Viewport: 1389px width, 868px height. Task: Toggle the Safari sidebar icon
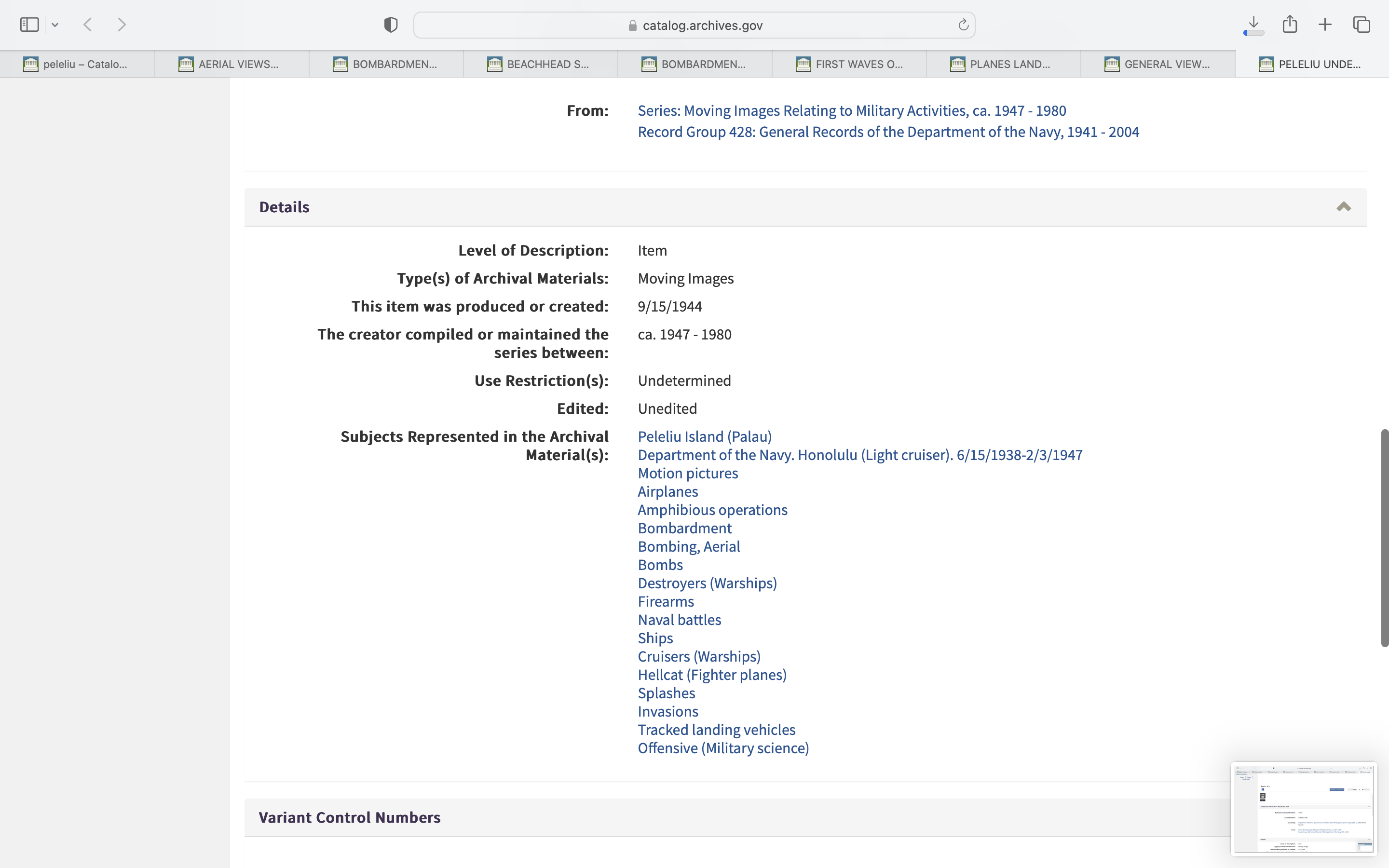[29, 25]
